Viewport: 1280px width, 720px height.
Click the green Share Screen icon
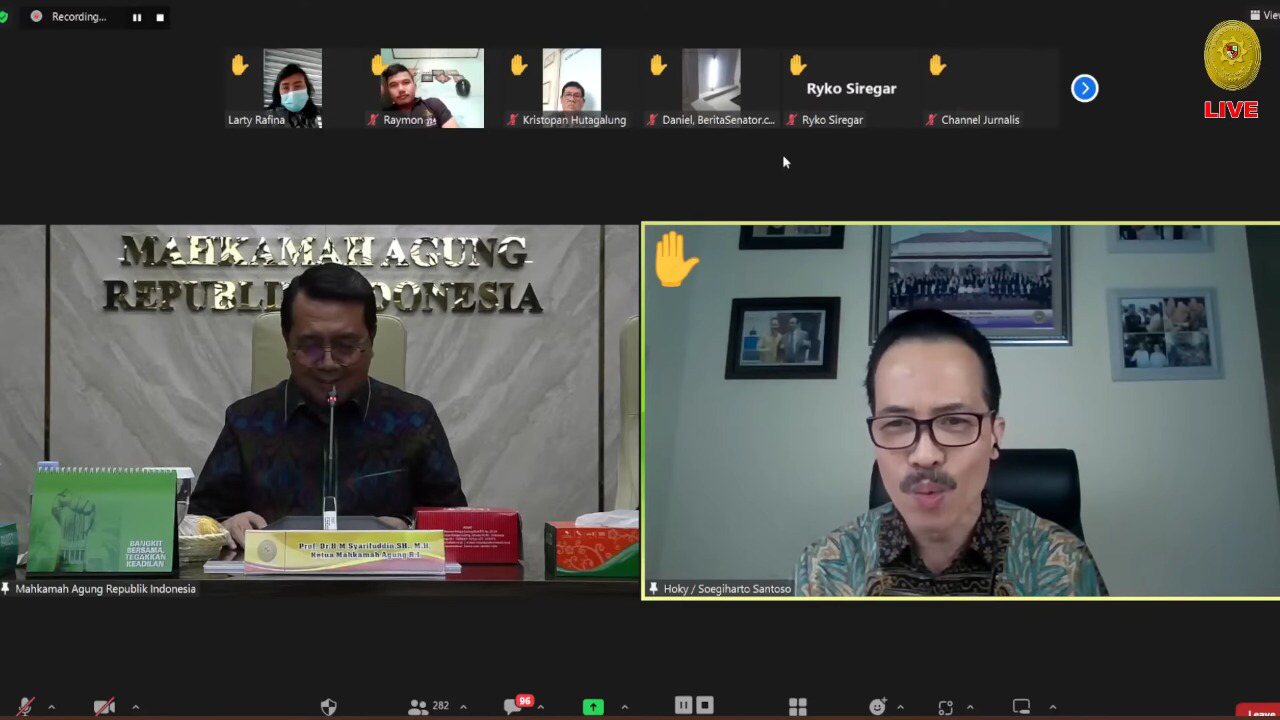coord(593,705)
